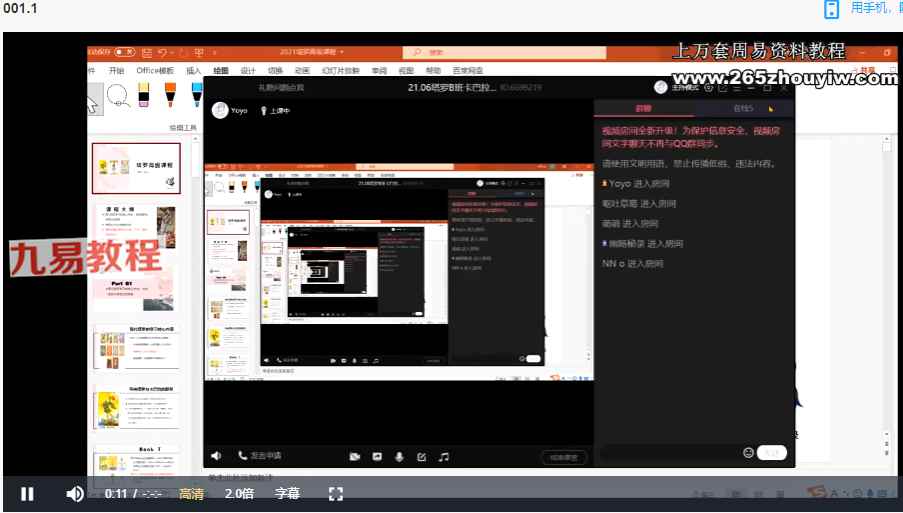Click the music note icon
This screenshot has height=513, width=903.
click(x=444, y=457)
